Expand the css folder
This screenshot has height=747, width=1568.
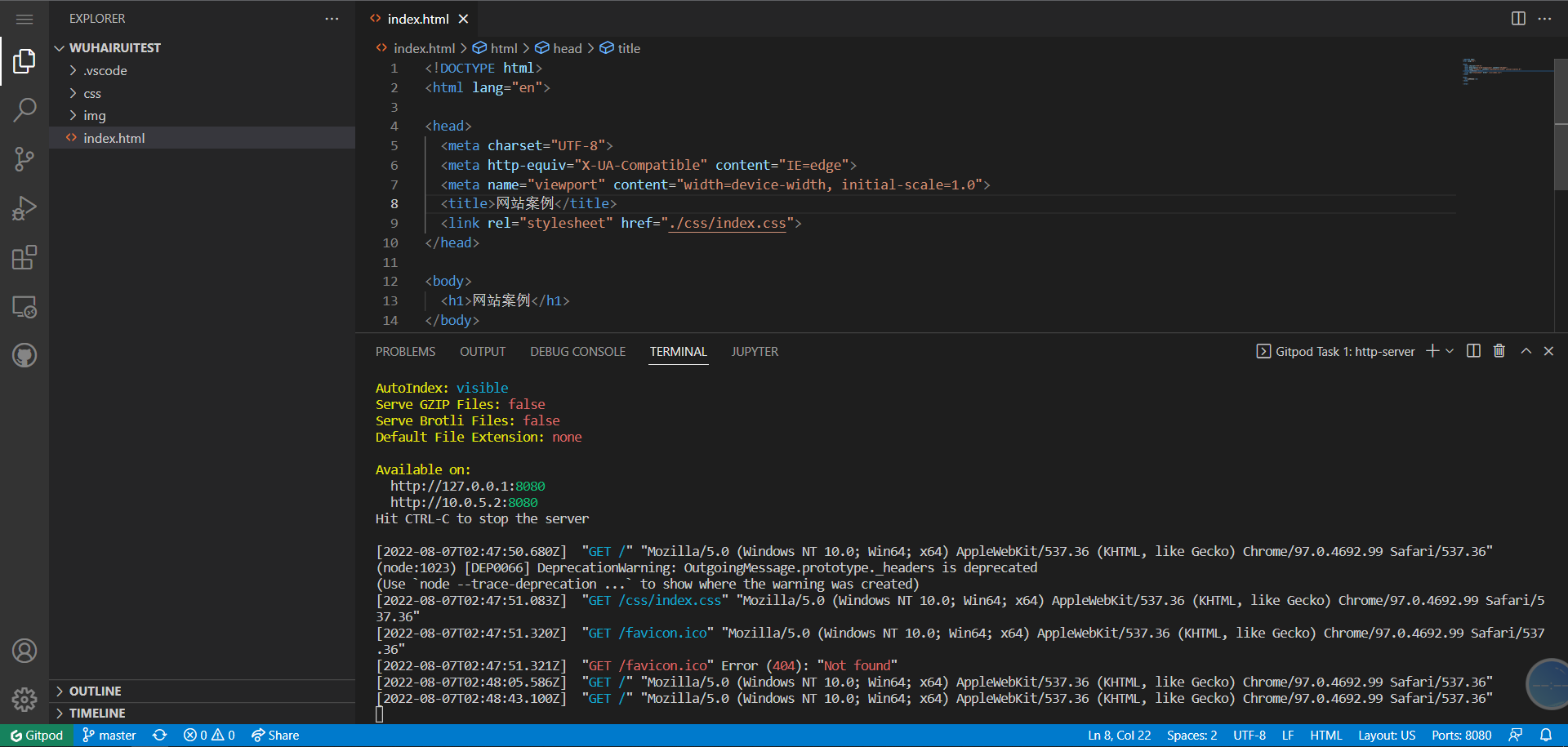click(92, 93)
